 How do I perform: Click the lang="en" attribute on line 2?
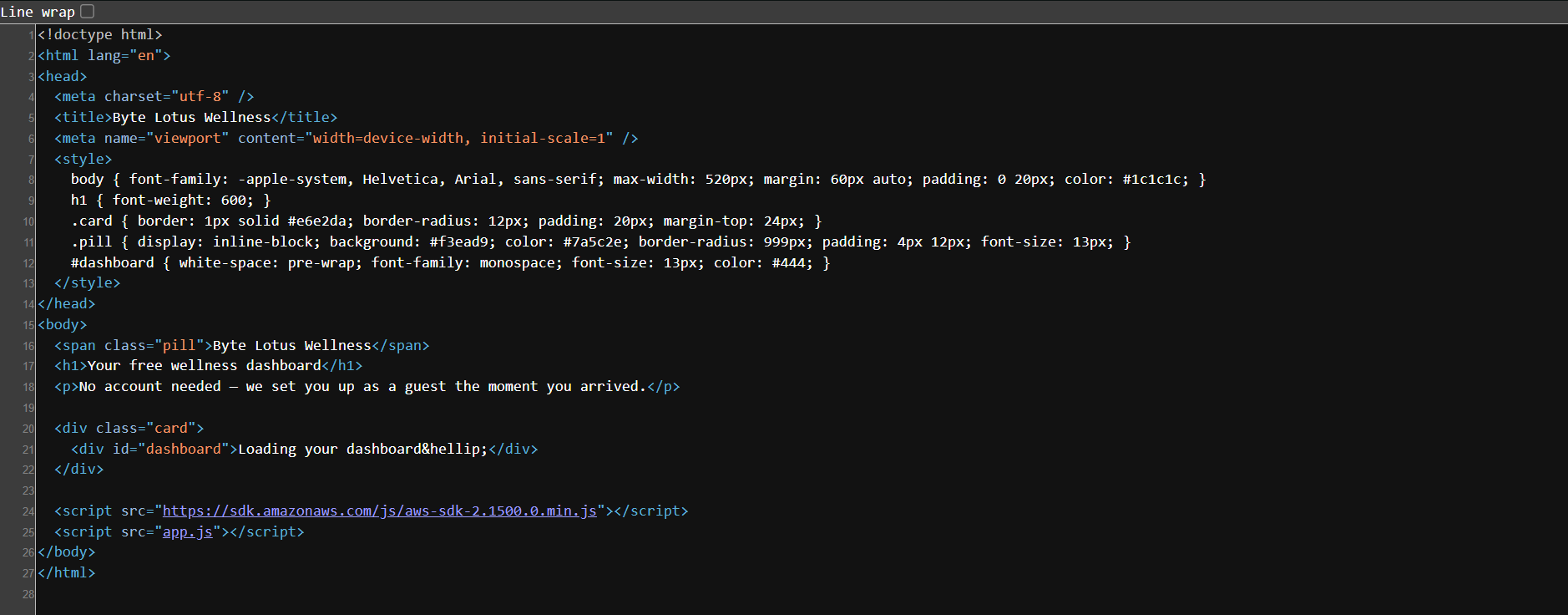(x=125, y=55)
